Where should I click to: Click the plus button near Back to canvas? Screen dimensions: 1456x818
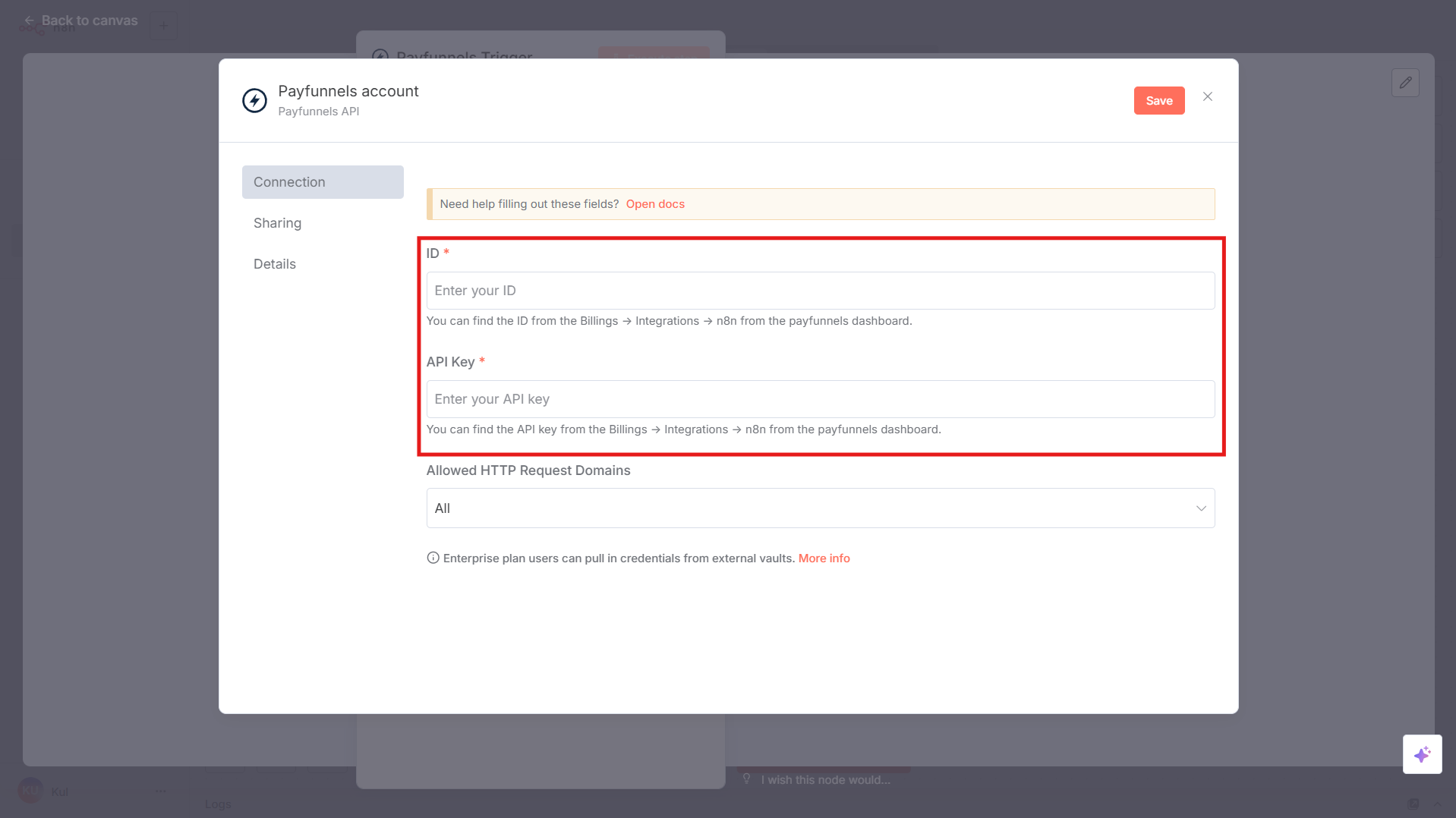coord(163,26)
